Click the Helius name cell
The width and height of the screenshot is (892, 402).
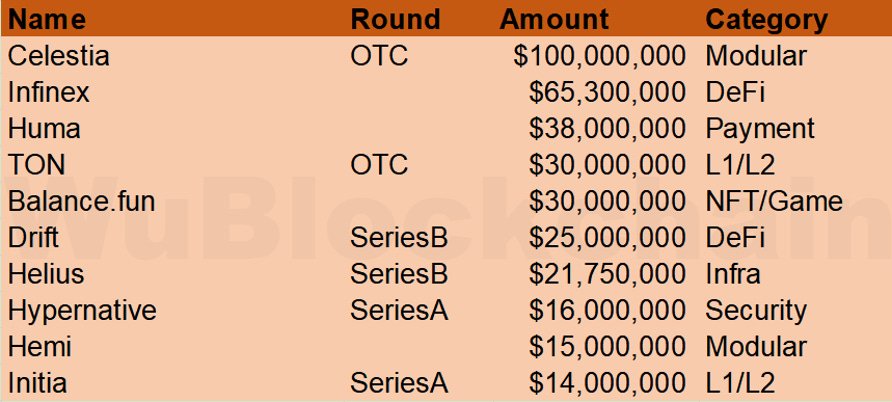tap(46, 274)
